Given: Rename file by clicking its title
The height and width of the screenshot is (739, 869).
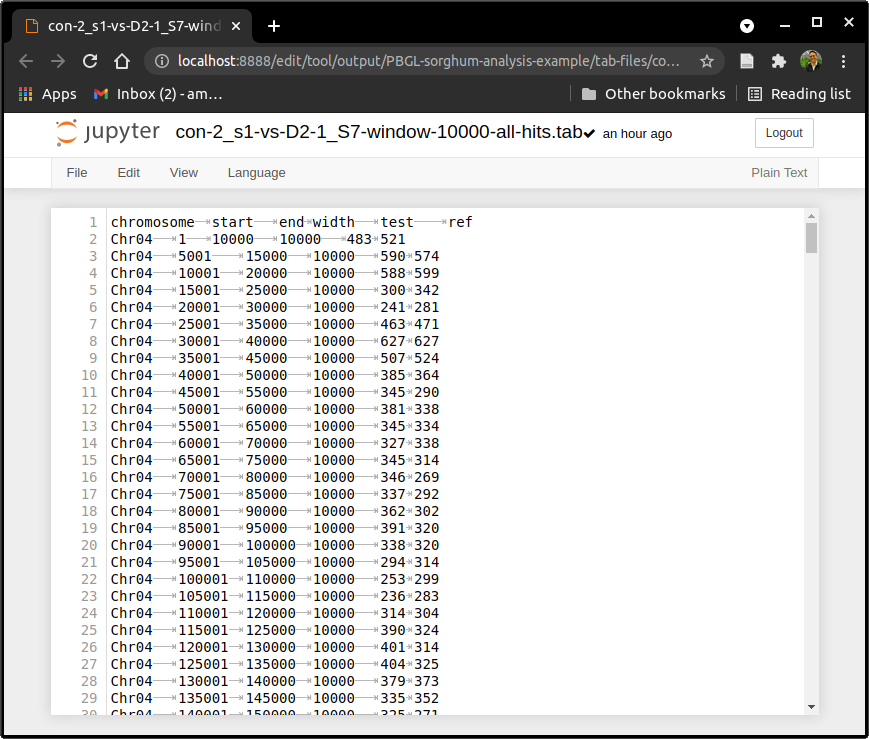Looking at the screenshot, I should [379, 132].
